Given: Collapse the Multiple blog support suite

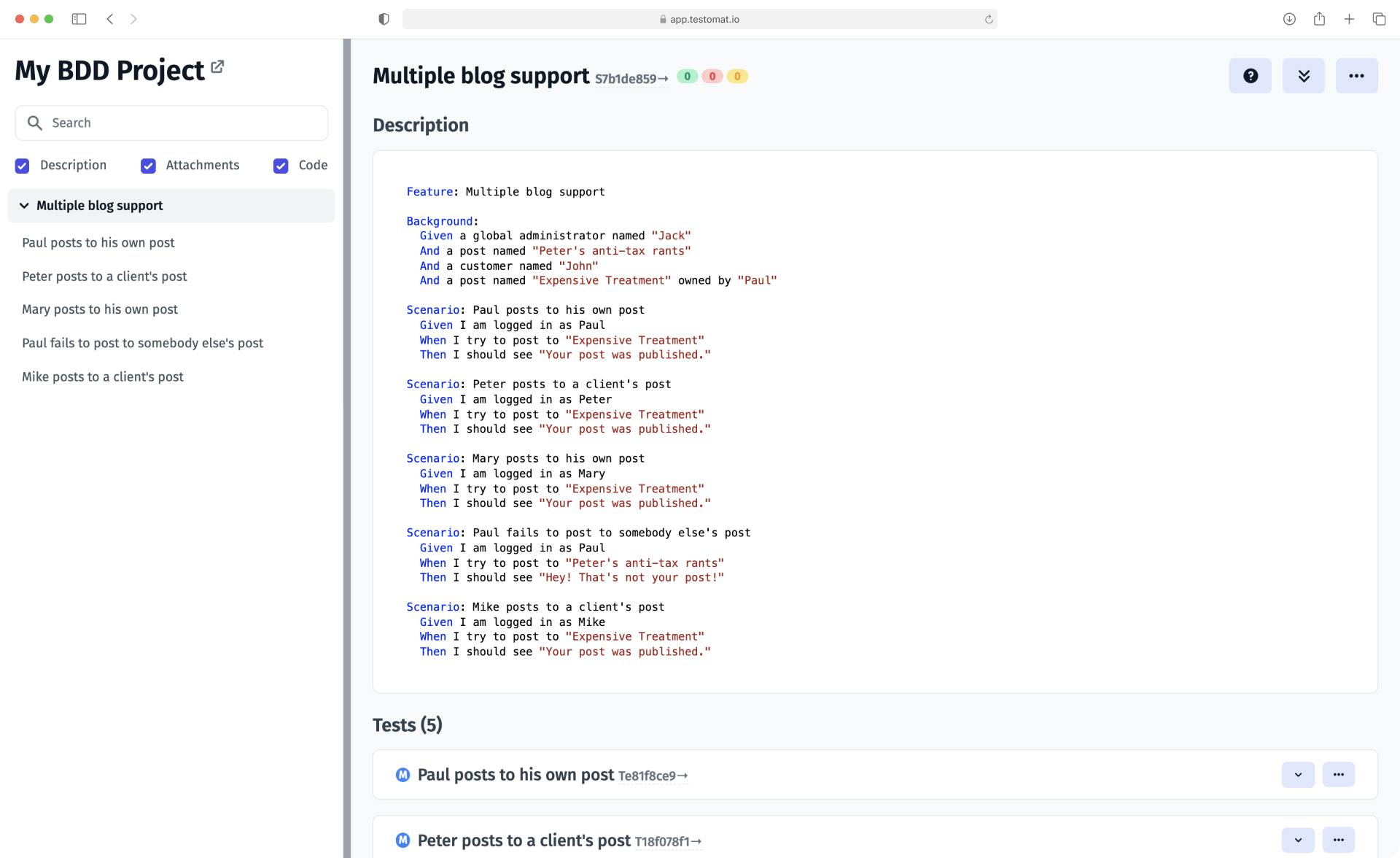Looking at the screenshot, I should (24, 206).
